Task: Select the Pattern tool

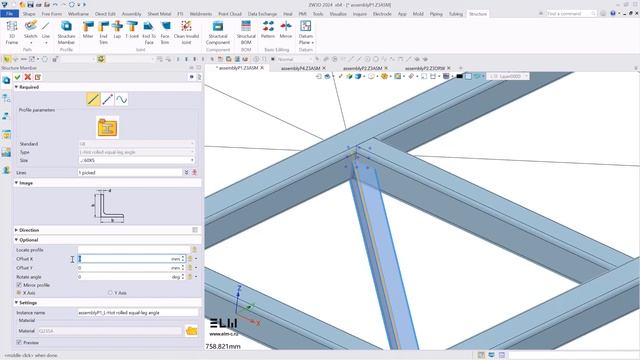Action: [x=268, y=30]
